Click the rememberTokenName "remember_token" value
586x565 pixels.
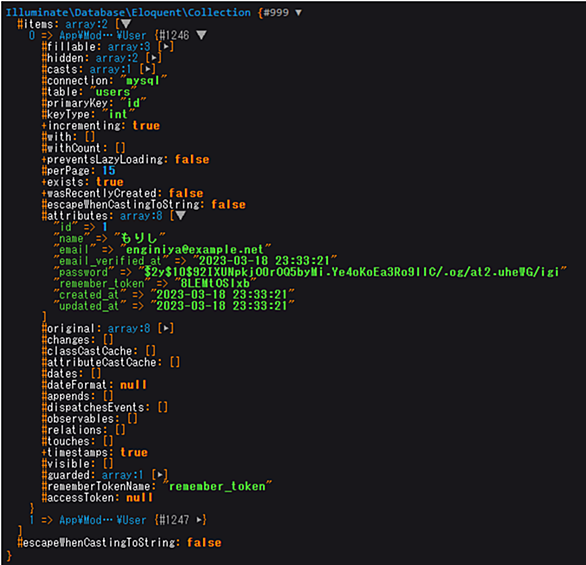click(217, 486)
